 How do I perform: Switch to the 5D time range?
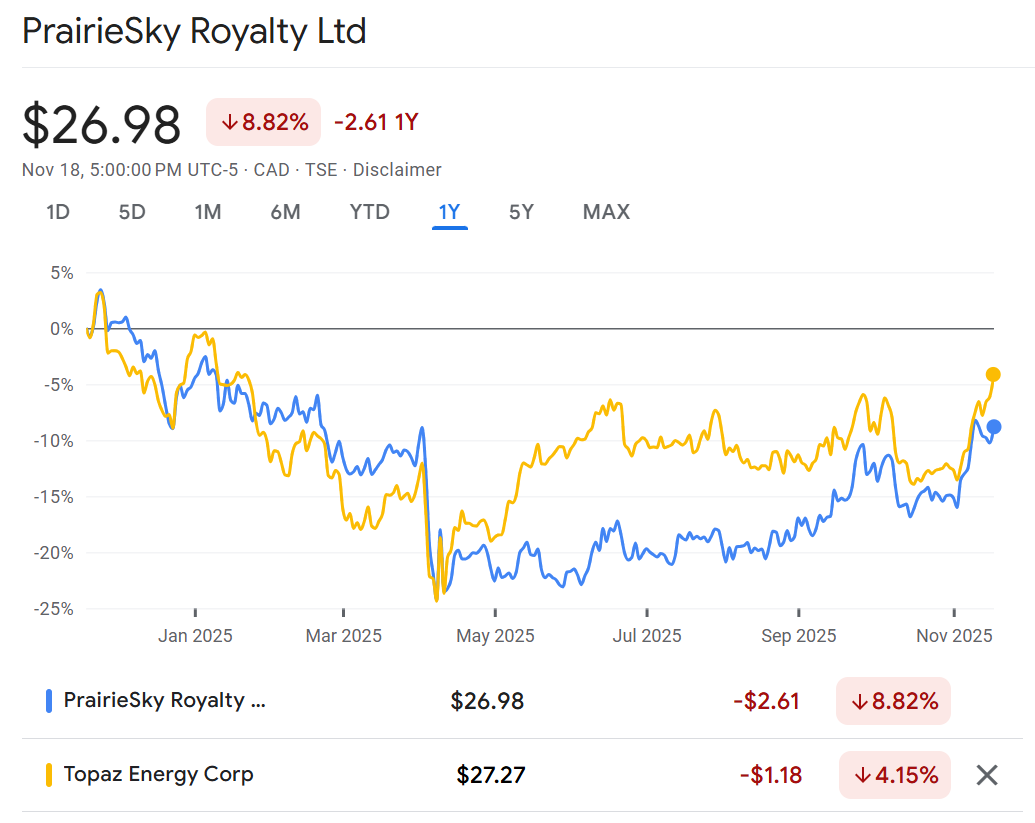coord(132,212)
